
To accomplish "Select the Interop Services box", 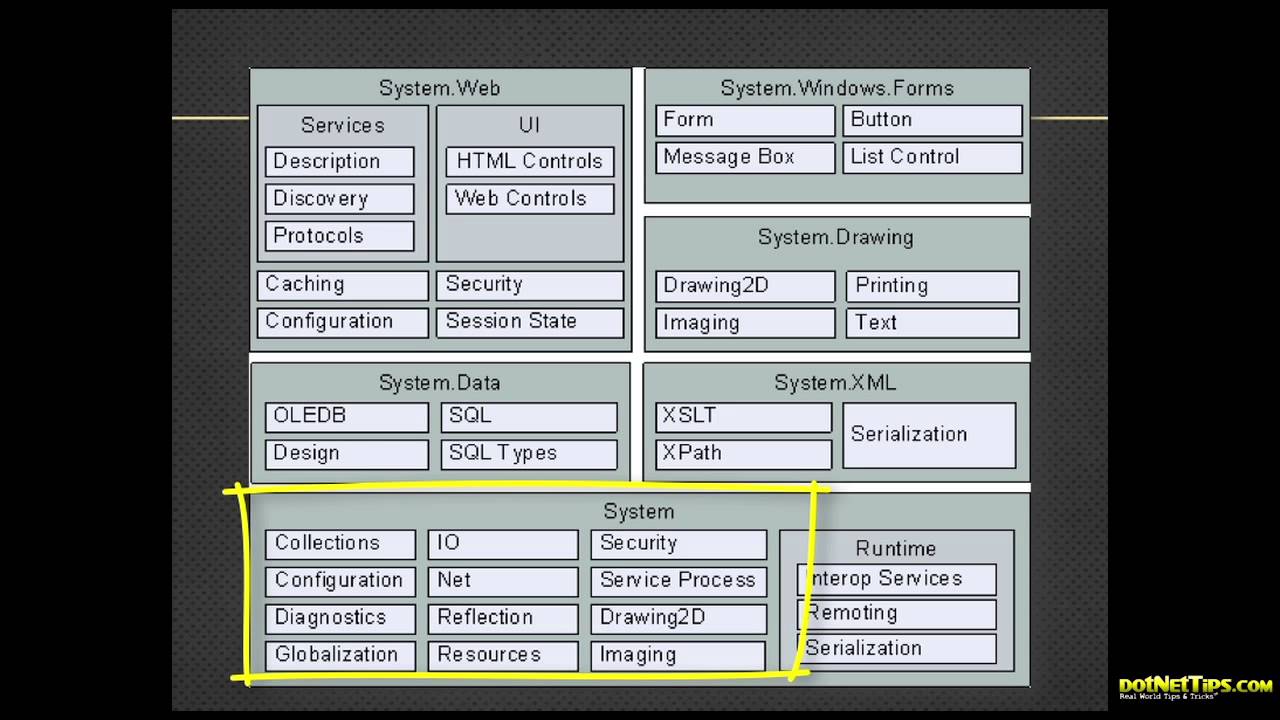I will coord(897,579).
